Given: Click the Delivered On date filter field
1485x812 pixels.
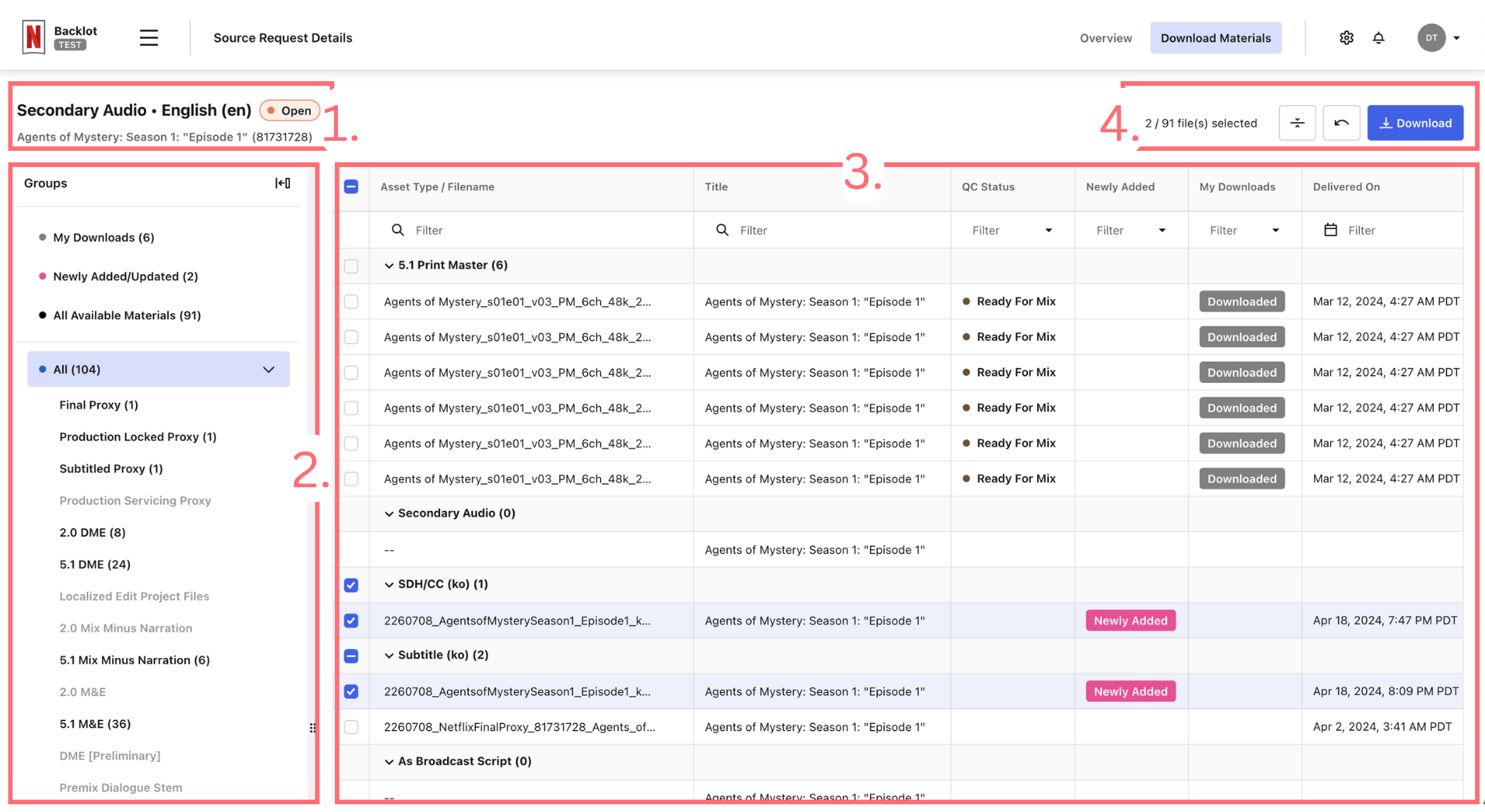Looking at the screenshot, I should 1382,230.
